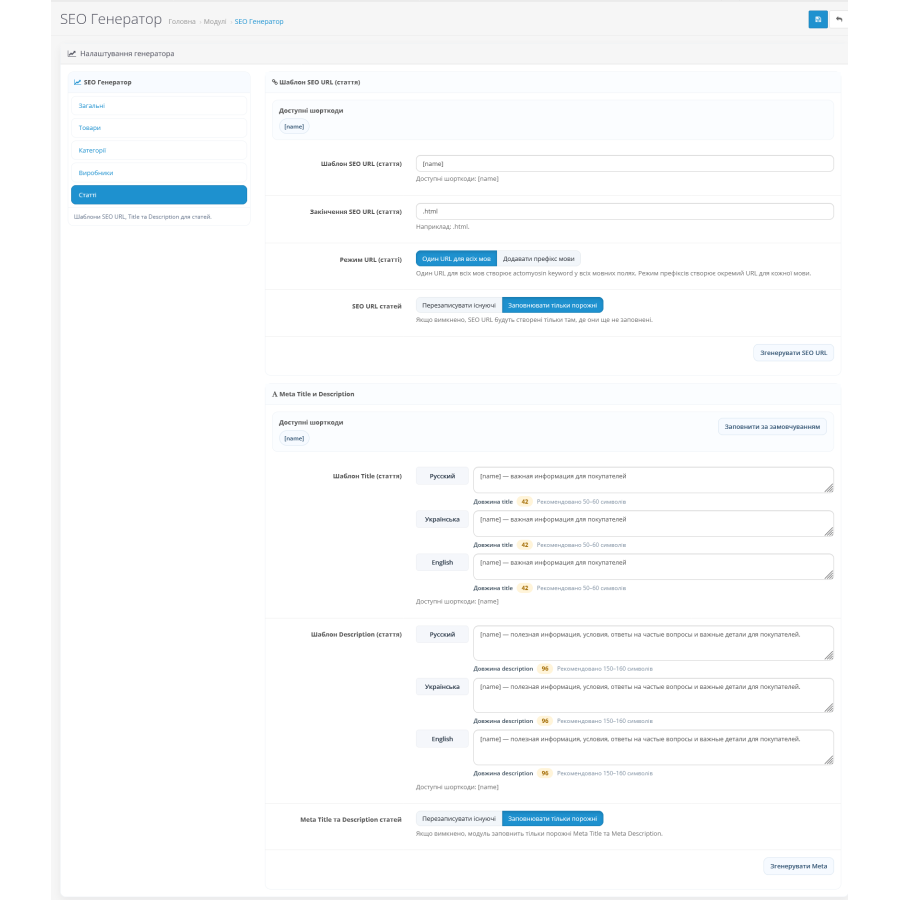
Task: Choose Перезаписувати існуючі for SEO URL статей
Action: (459, 305)
